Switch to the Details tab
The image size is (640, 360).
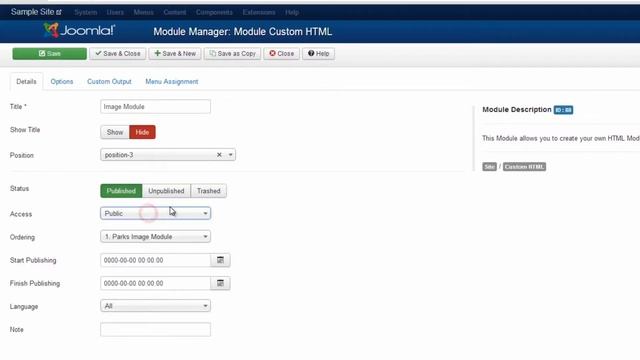26,82
